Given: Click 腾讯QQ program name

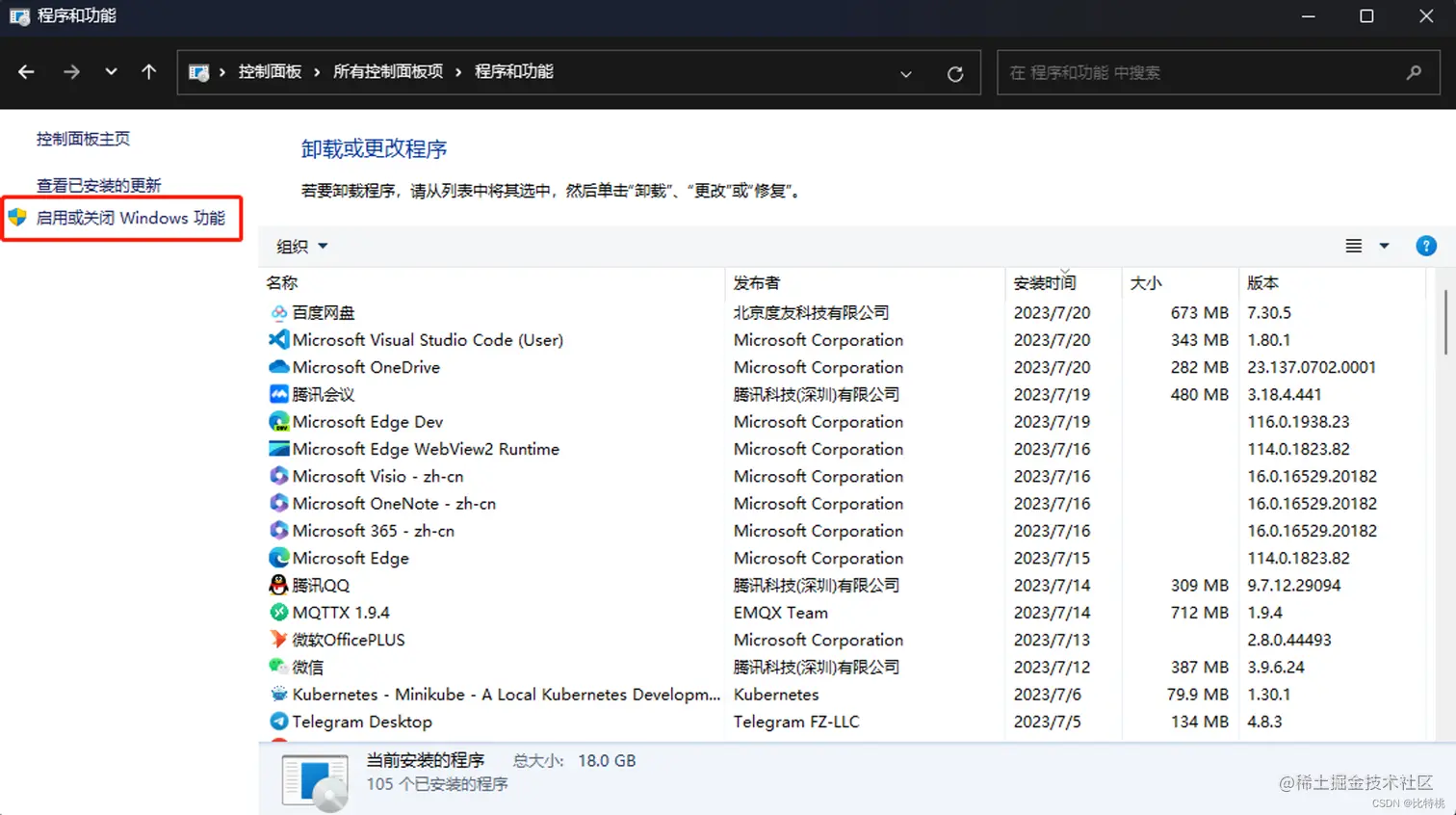Looking at the screenshot, I should pos(321,586).
